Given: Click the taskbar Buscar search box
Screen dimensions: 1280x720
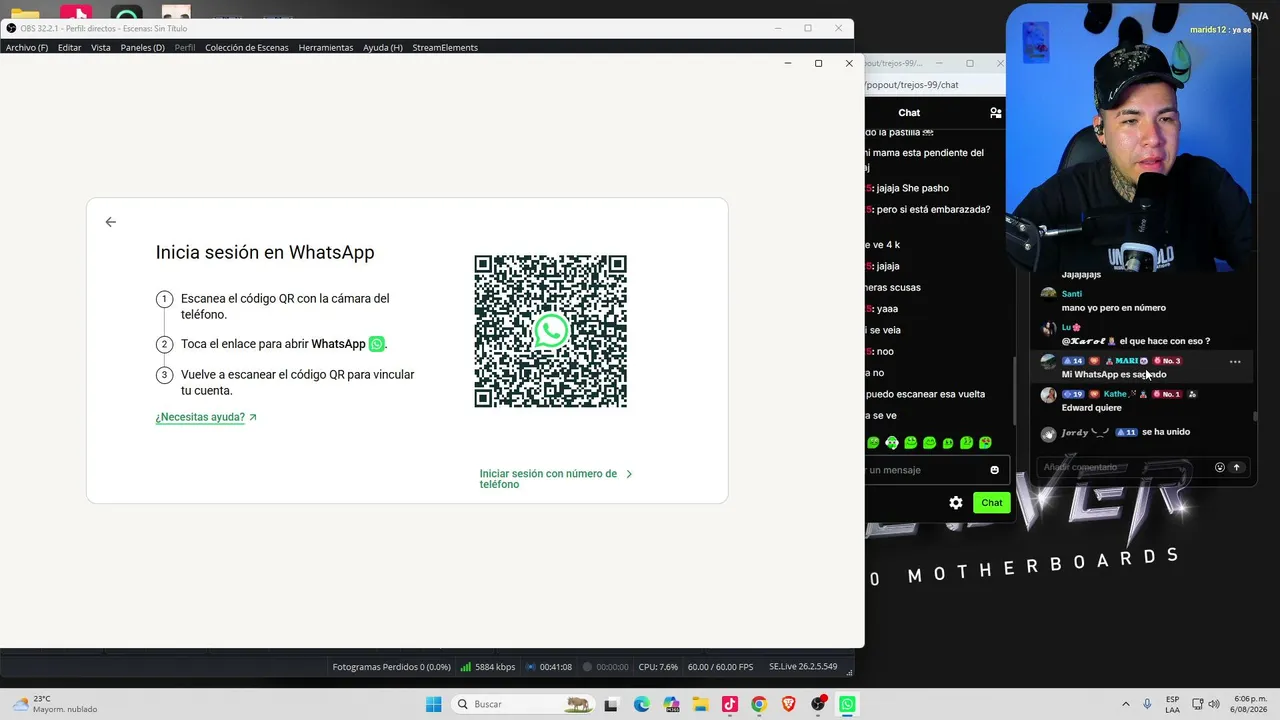Looking at the screenshot, I should pyautogui.click(x=522, y=704).
